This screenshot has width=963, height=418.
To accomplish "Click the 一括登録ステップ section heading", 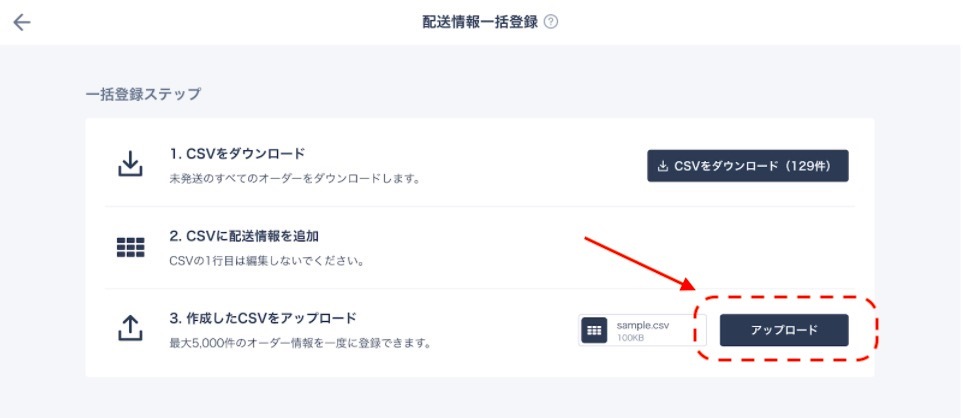I will pos(143,95).
